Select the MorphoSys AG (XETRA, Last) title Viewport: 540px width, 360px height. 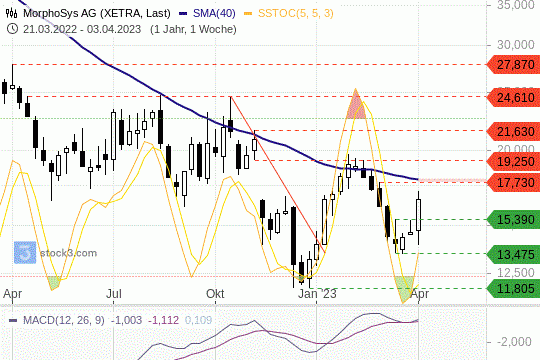tap(97, 13)
